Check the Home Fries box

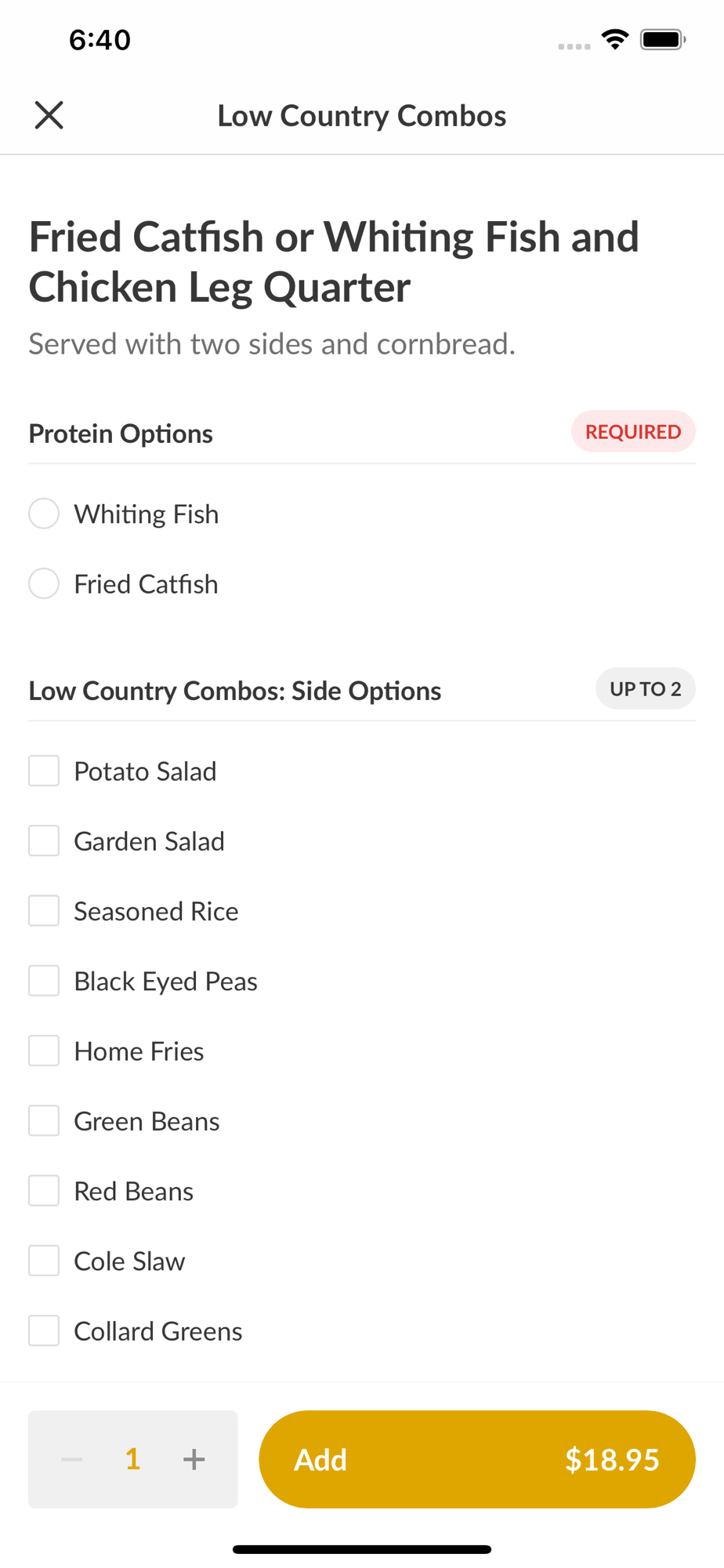pyautogui.click(x=44, y=1051)
